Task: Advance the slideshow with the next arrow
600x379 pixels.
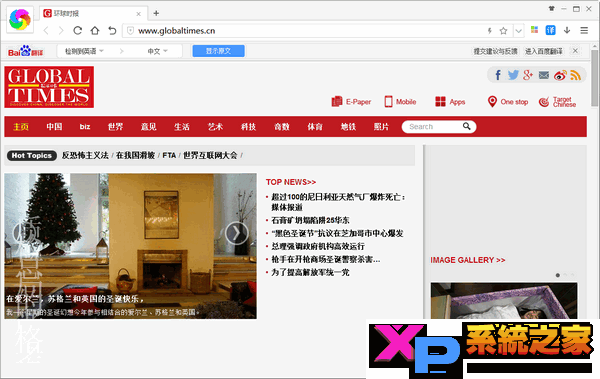Action: (236, 233)
